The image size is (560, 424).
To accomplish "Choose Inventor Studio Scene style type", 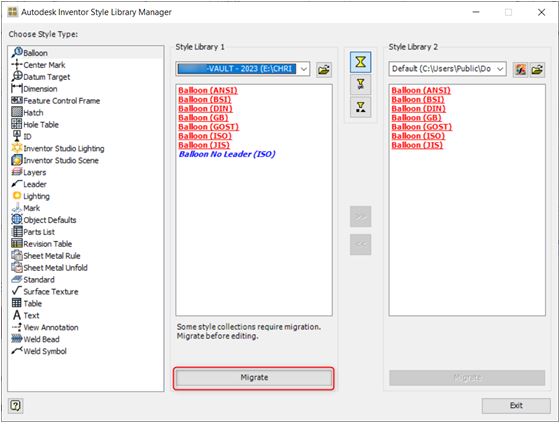I will click(x=55, y=160).
